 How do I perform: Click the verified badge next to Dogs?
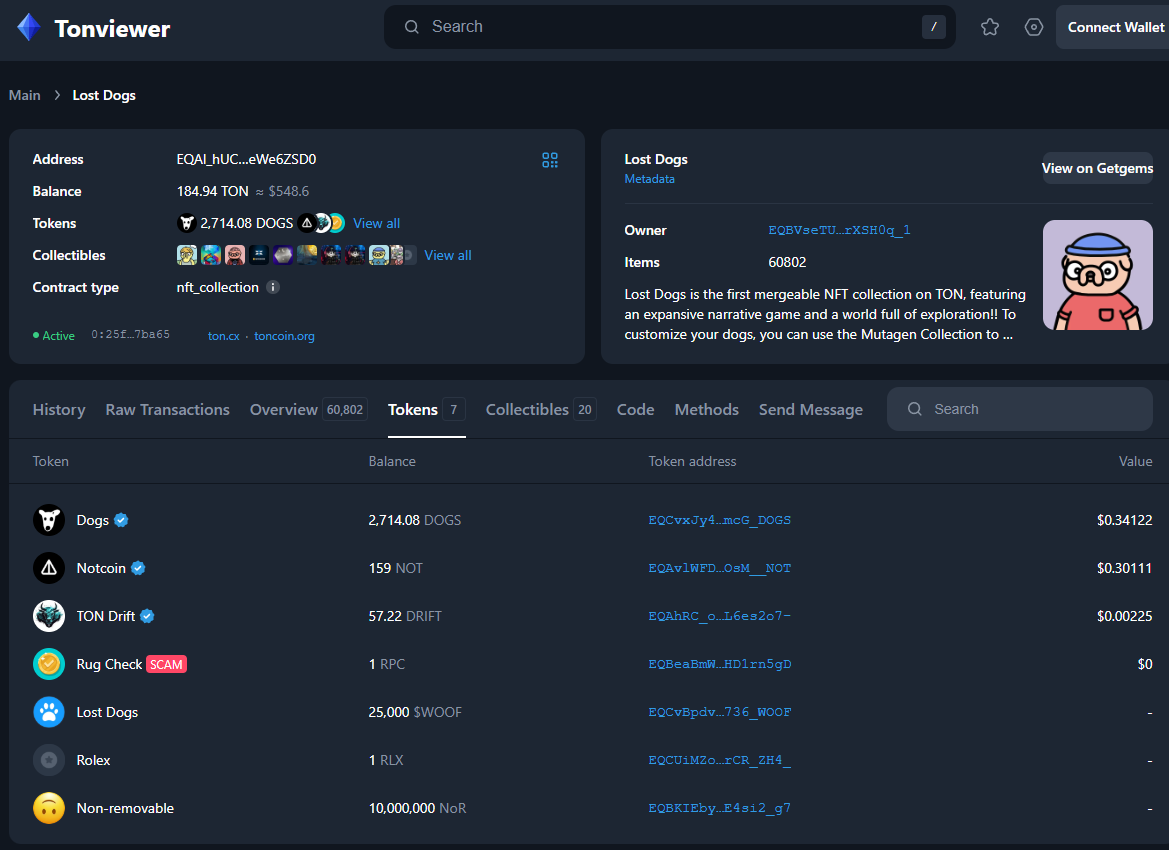pyautogui.click(x=122, y=520)
